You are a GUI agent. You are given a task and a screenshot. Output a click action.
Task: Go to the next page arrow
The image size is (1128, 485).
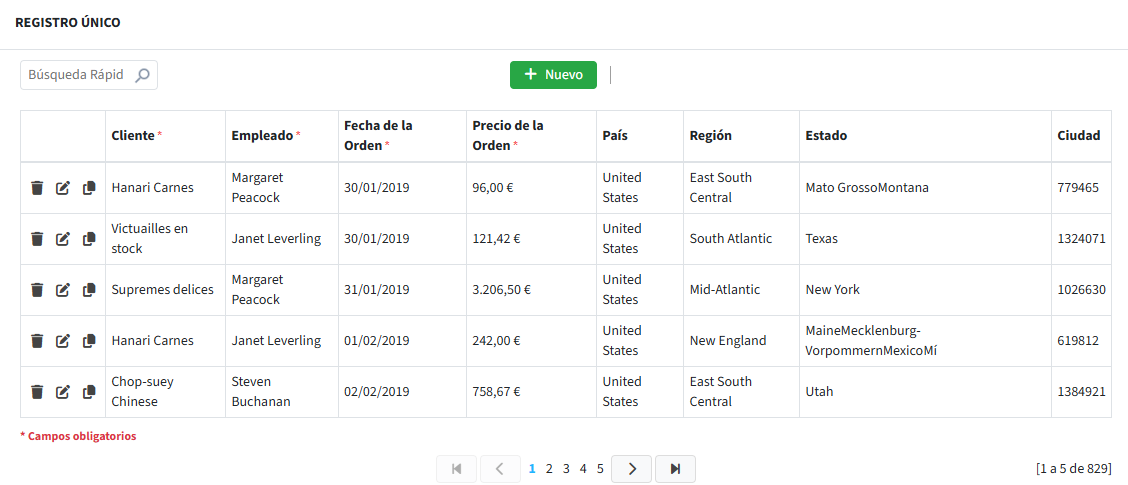click(631, 469)
